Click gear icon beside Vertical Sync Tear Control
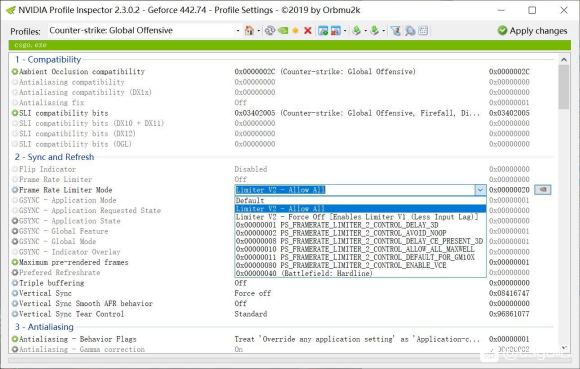 (15, 314)
